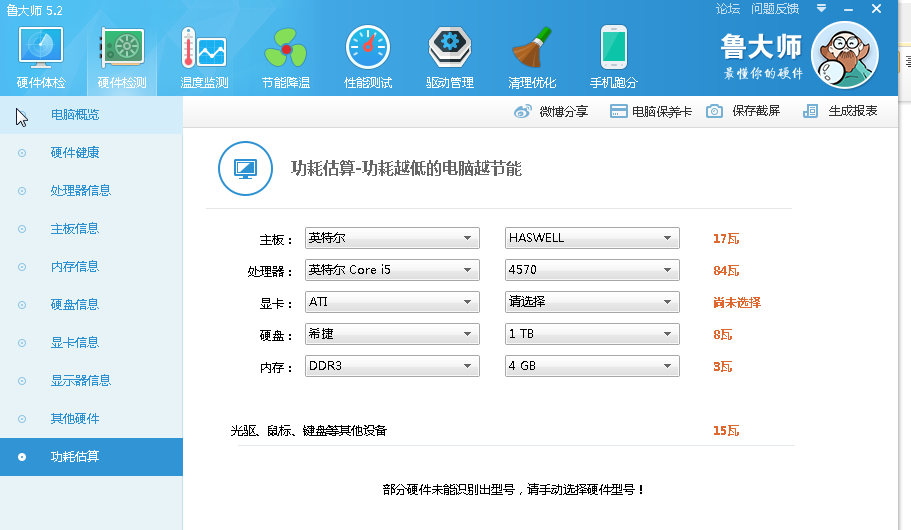
Task: Open the 节能降温 fan icon
Action: click(286, 50)
